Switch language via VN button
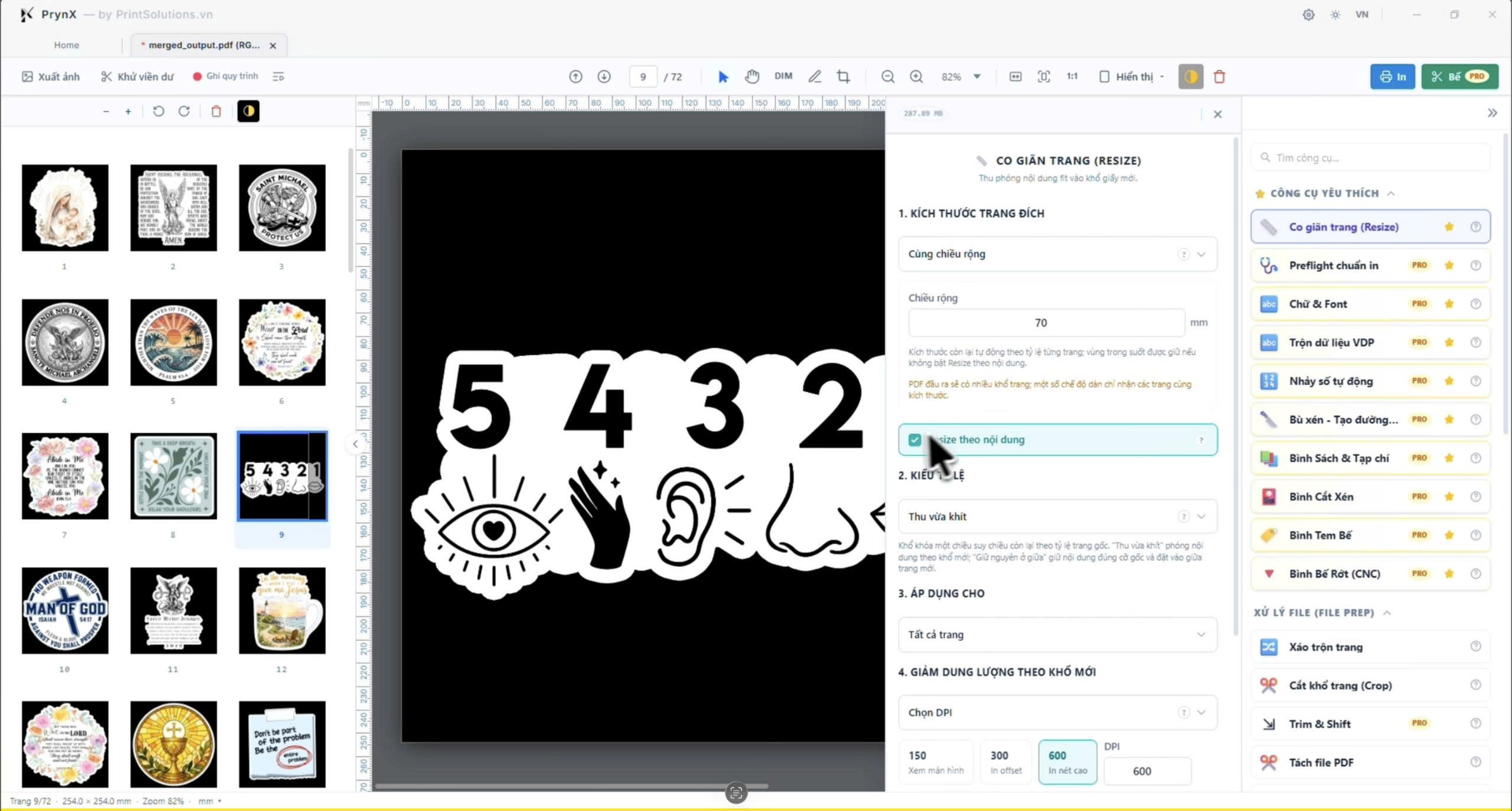1512x811 pixels. (x=1362, y=14)
